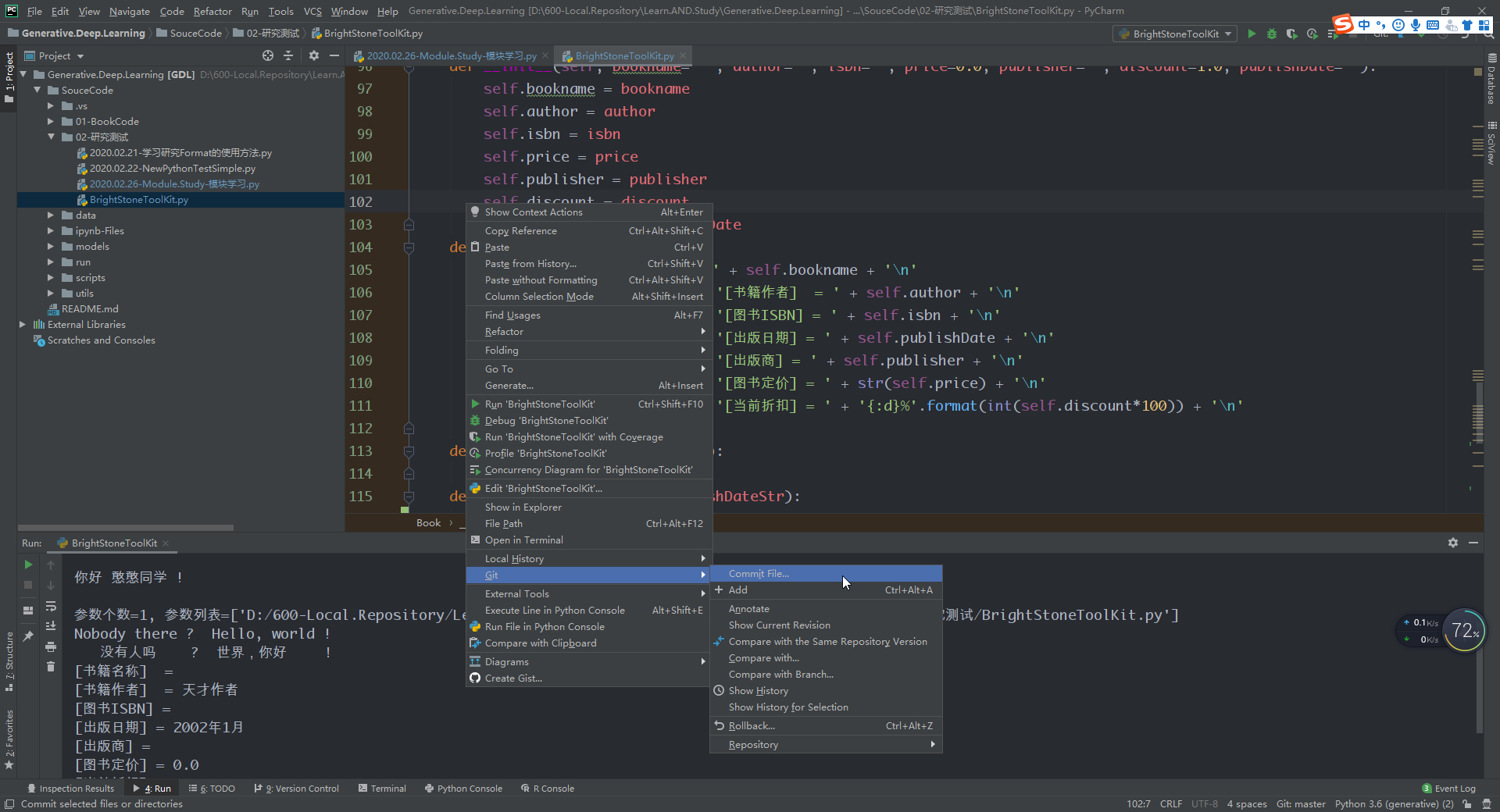Jump down the stack trace arrow

(x=51, y=585)
